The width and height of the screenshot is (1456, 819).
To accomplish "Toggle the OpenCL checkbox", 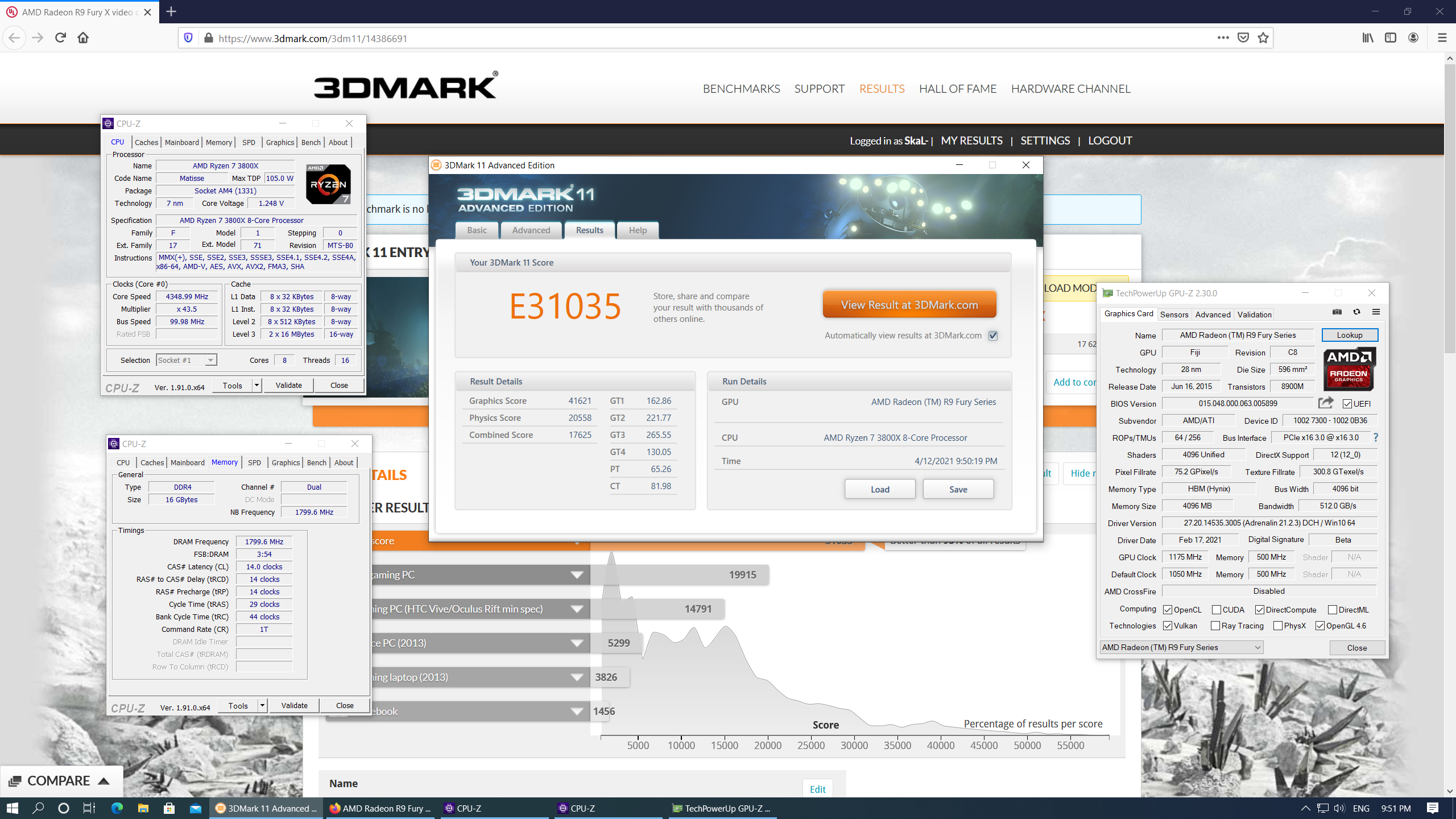I will click(x=1168, y=610).
